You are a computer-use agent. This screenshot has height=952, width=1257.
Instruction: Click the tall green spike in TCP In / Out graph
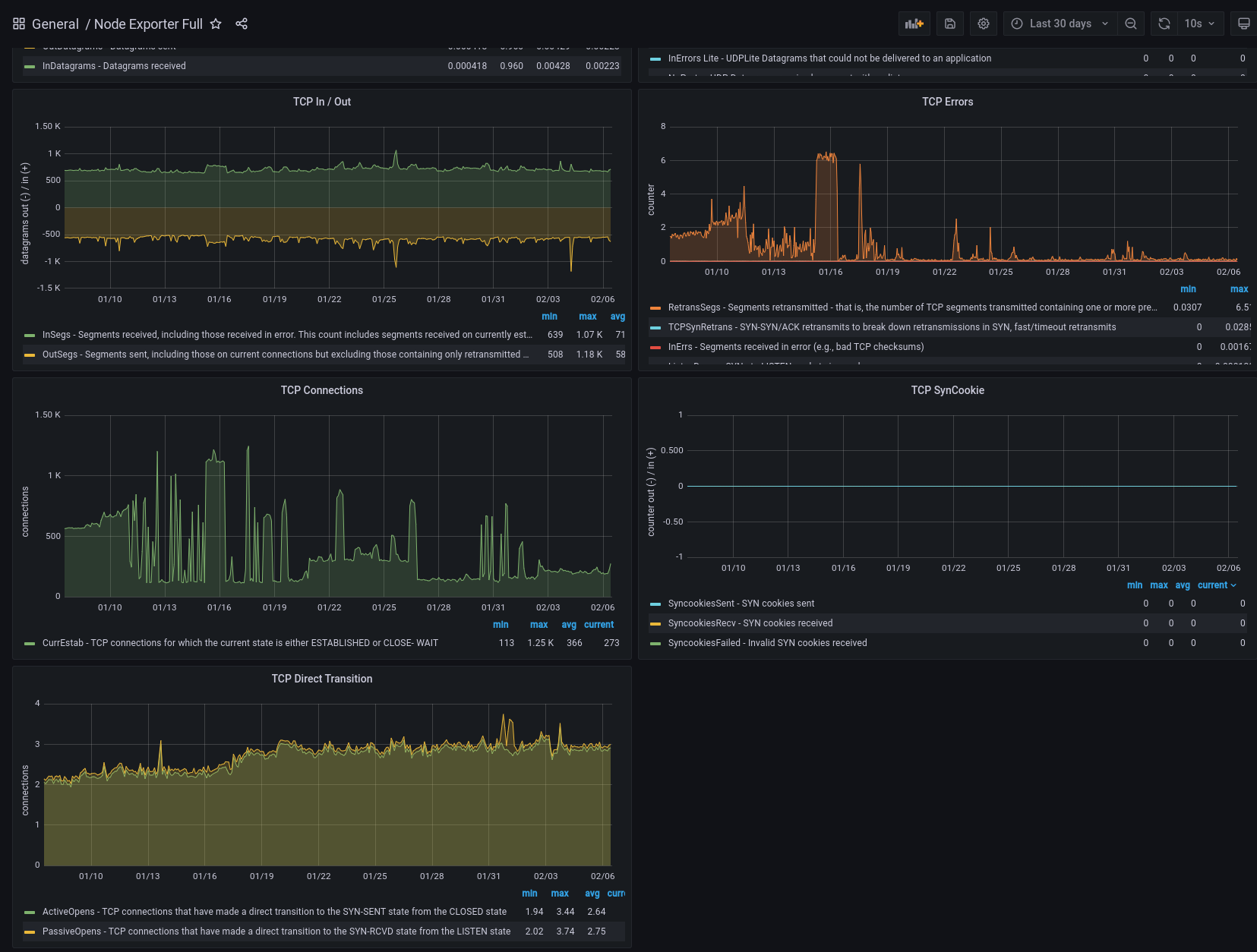pyautogui.click(x=396, y=153)
